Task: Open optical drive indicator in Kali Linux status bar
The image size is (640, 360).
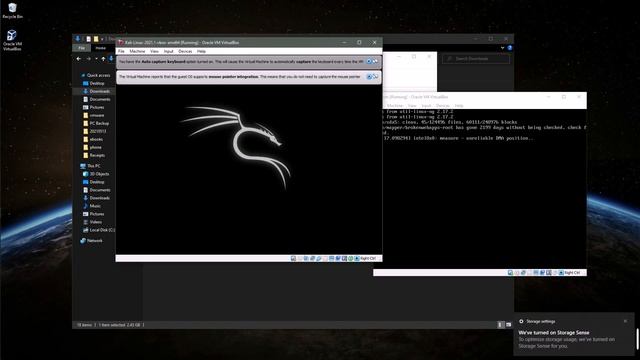Action: (x=300, y=258)
